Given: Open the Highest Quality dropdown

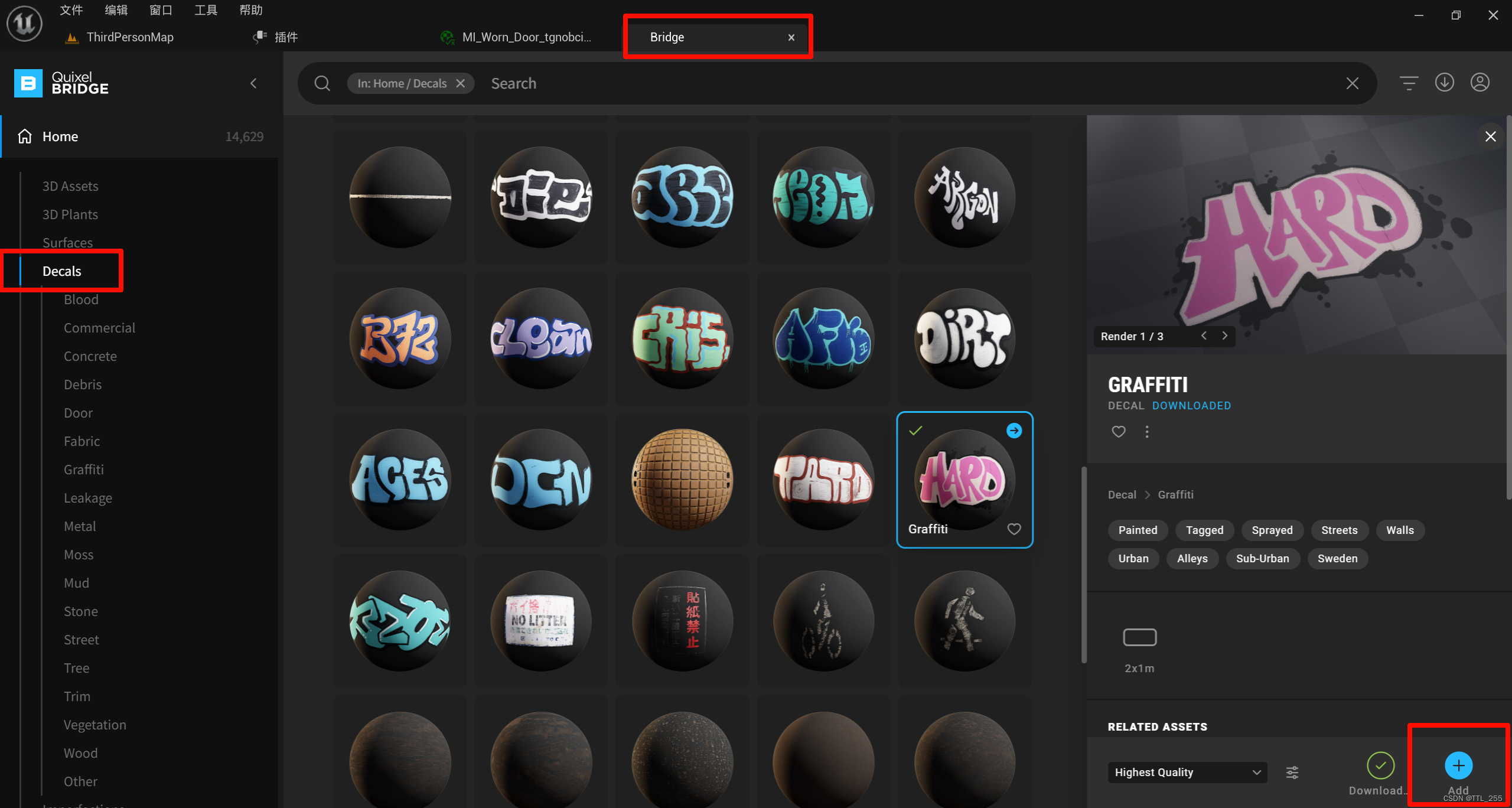Looking at the screenshot, I should pos(1187,773).
